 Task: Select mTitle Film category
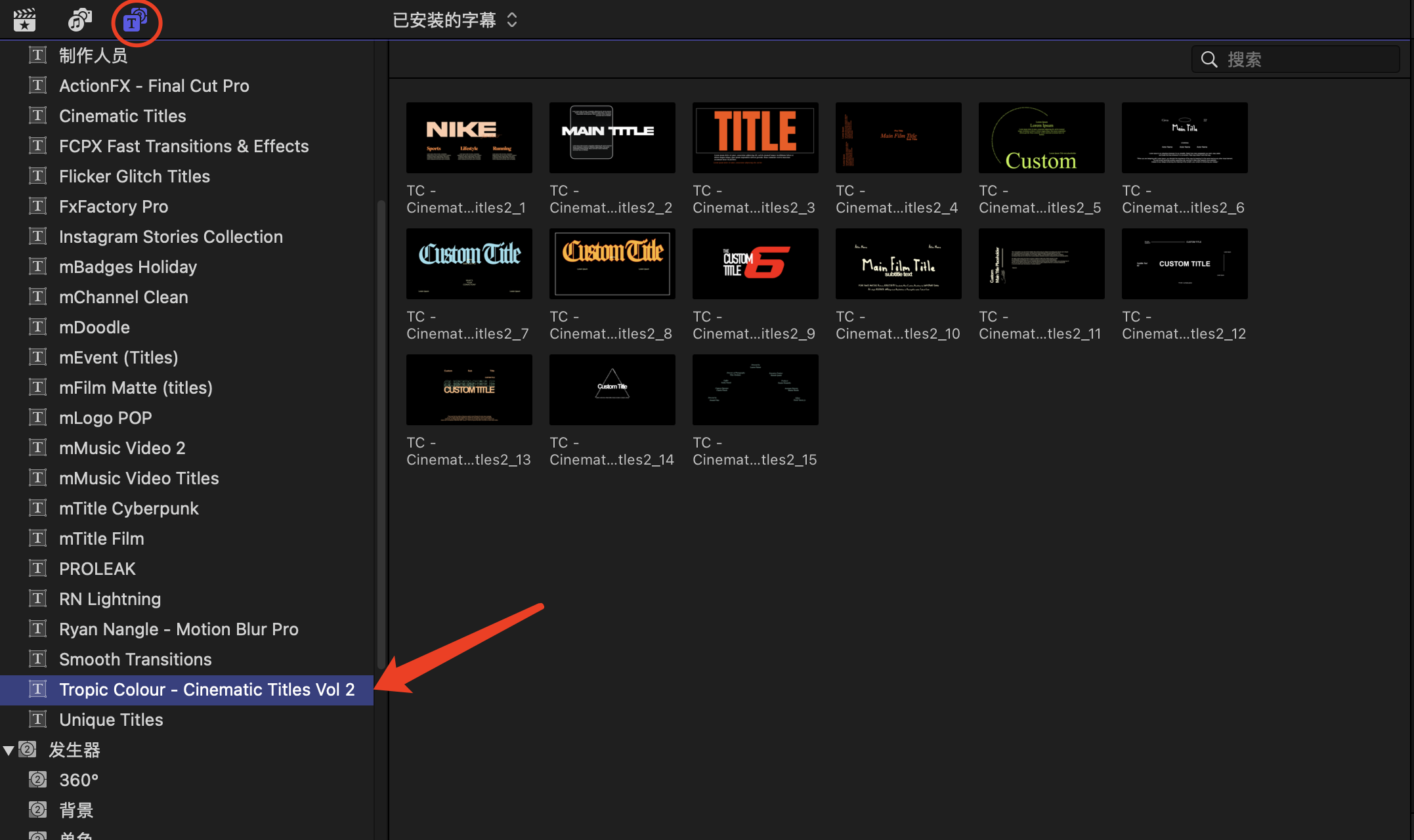coord(186,538)
